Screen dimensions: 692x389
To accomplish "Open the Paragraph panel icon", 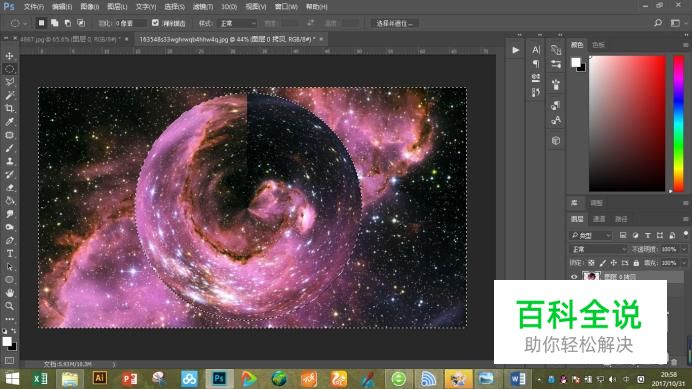I will 536,64.
